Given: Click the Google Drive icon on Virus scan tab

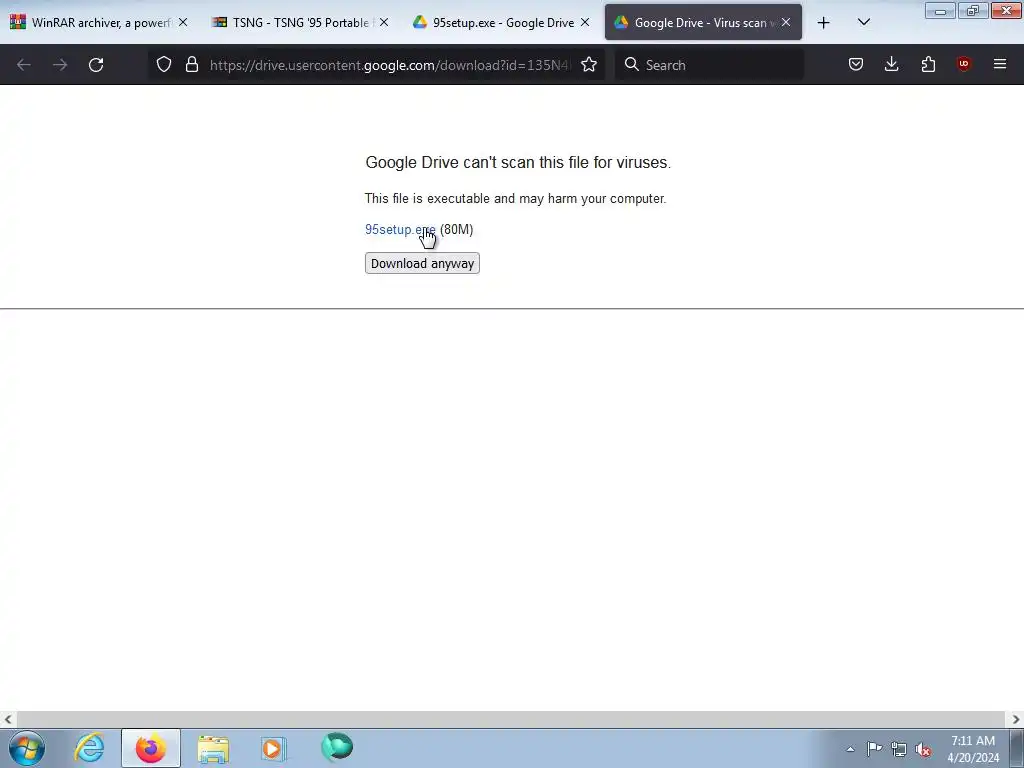Looking at the screenshot, I should 621,22.
